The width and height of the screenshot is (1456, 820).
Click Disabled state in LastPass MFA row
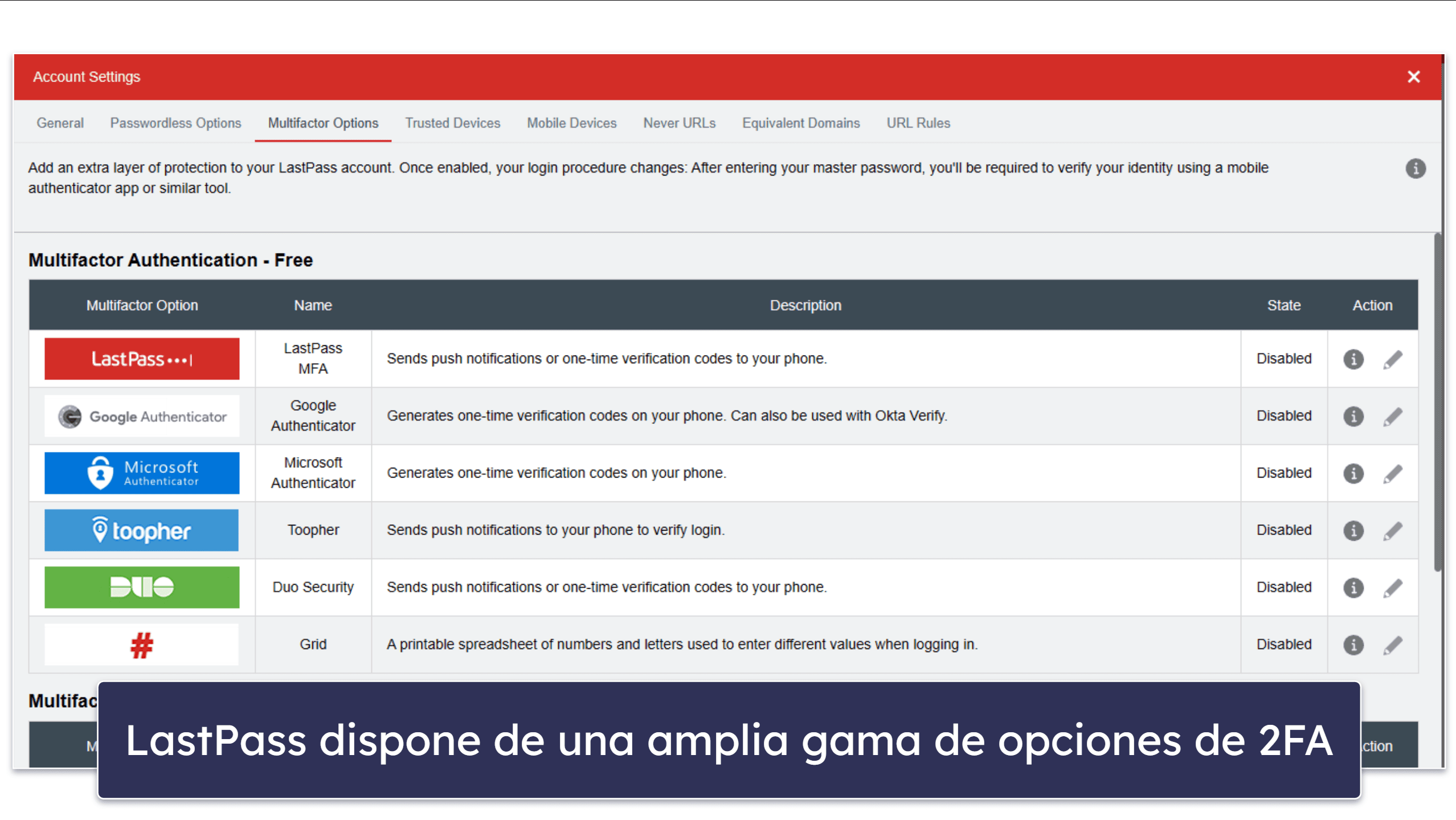pos(1283,358)
